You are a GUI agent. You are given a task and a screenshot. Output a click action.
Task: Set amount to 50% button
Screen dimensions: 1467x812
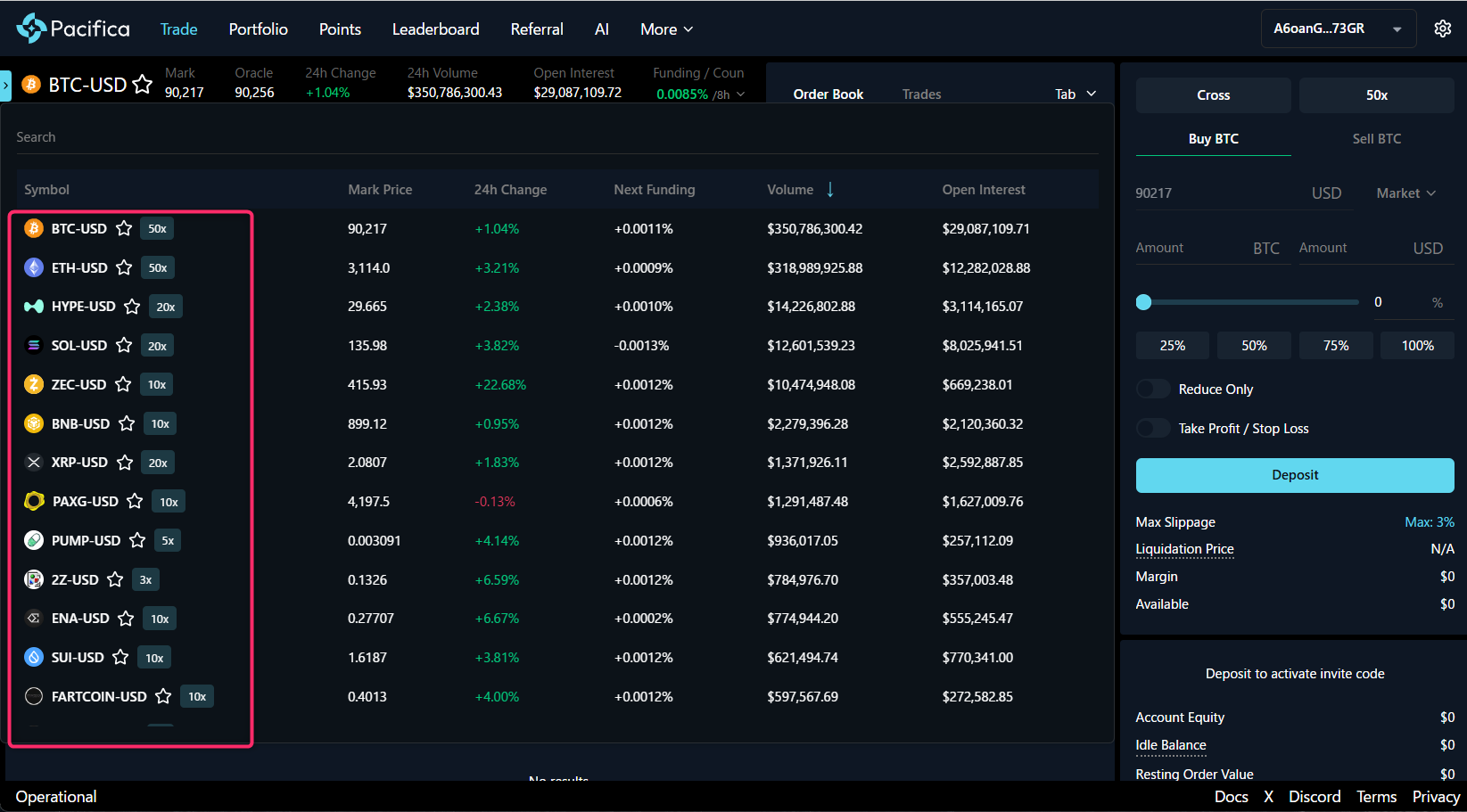pyautogui.click(x=1254, y=346)
